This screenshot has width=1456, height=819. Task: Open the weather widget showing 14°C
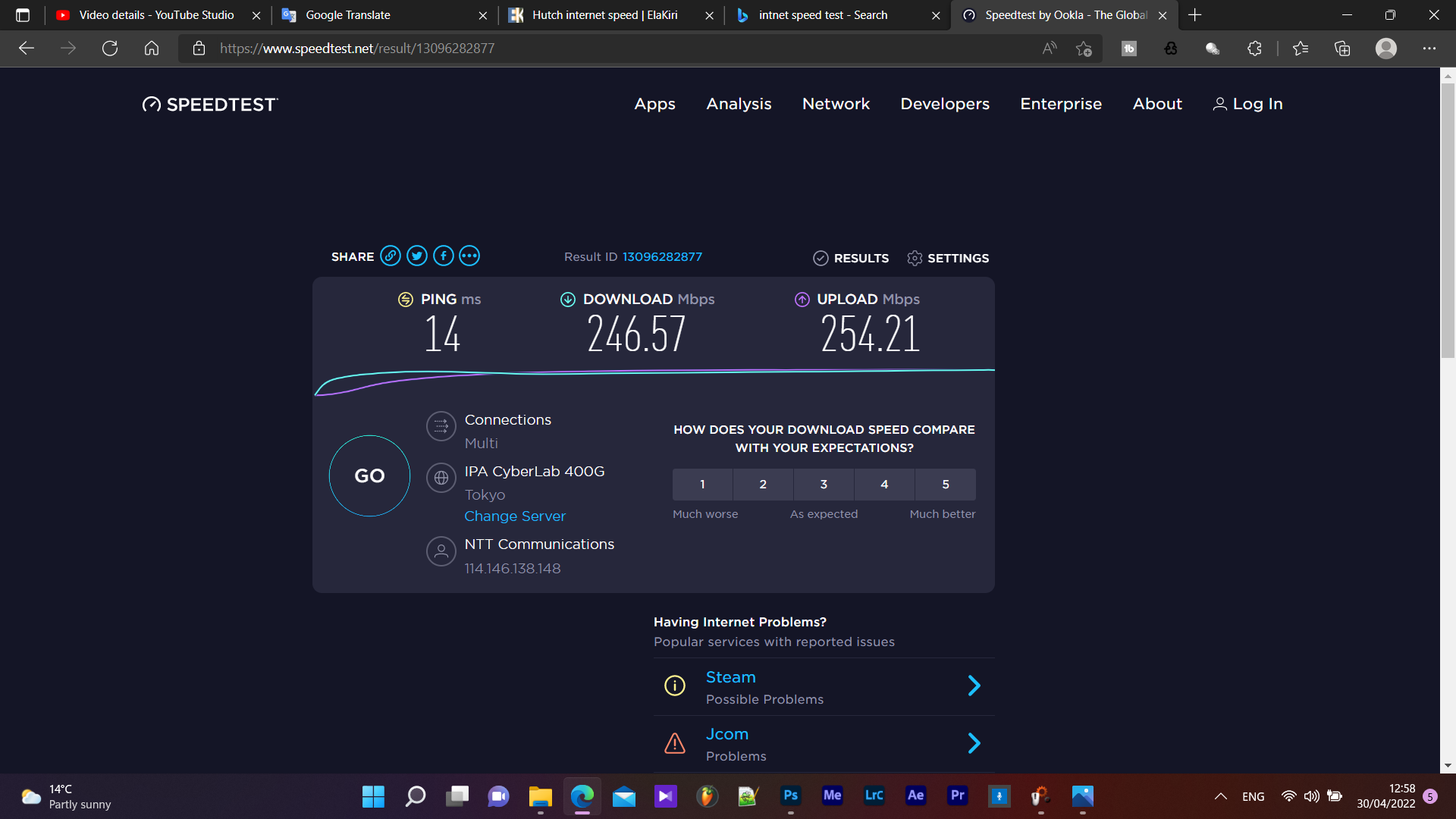coord(67,796)
